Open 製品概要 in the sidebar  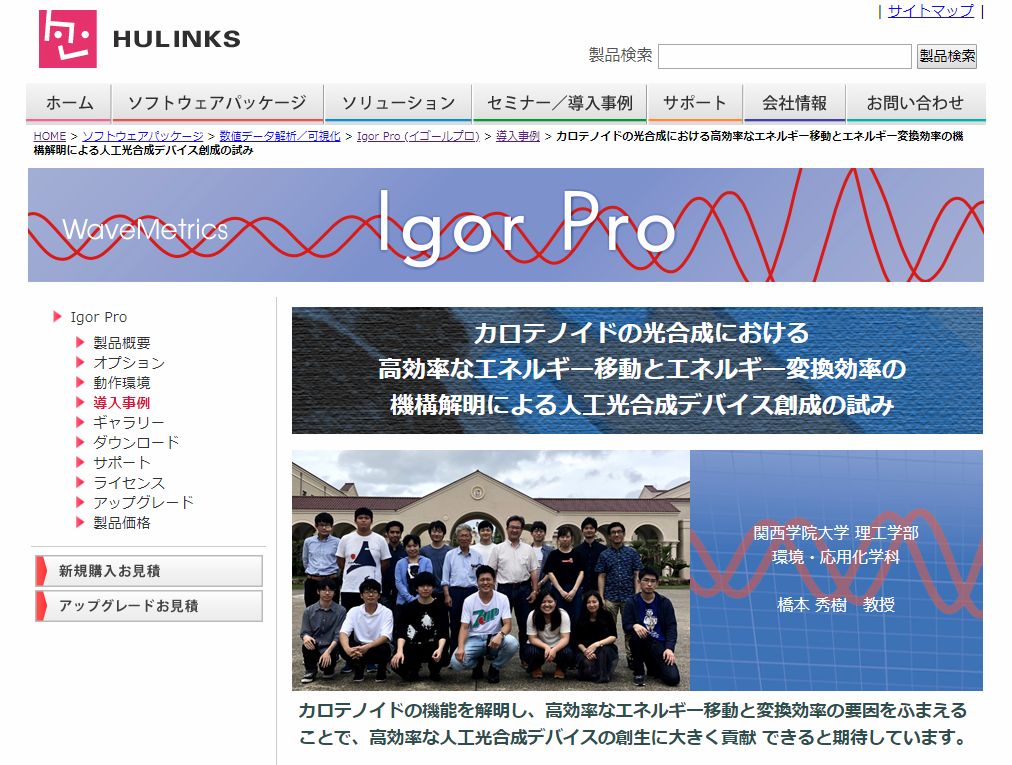tap(122, 343)
